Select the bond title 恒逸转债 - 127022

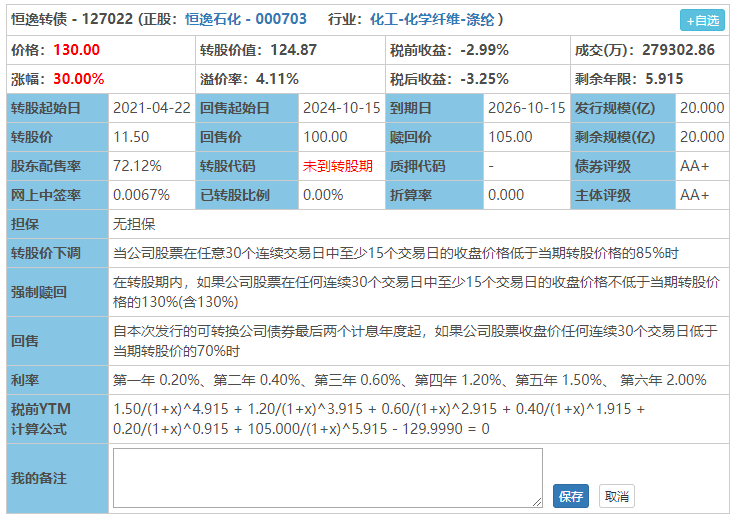pos(72,19)
